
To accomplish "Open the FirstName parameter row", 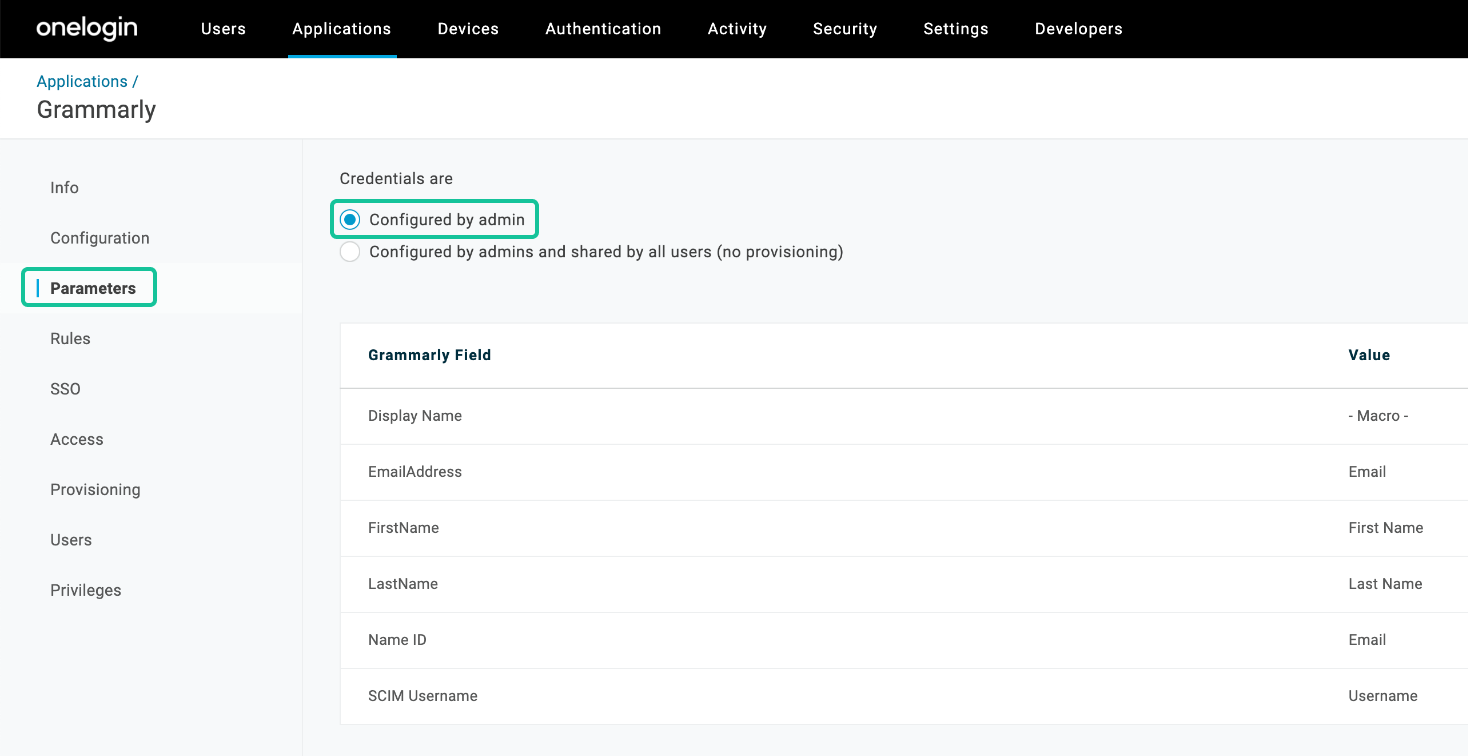I will (904, 528).
